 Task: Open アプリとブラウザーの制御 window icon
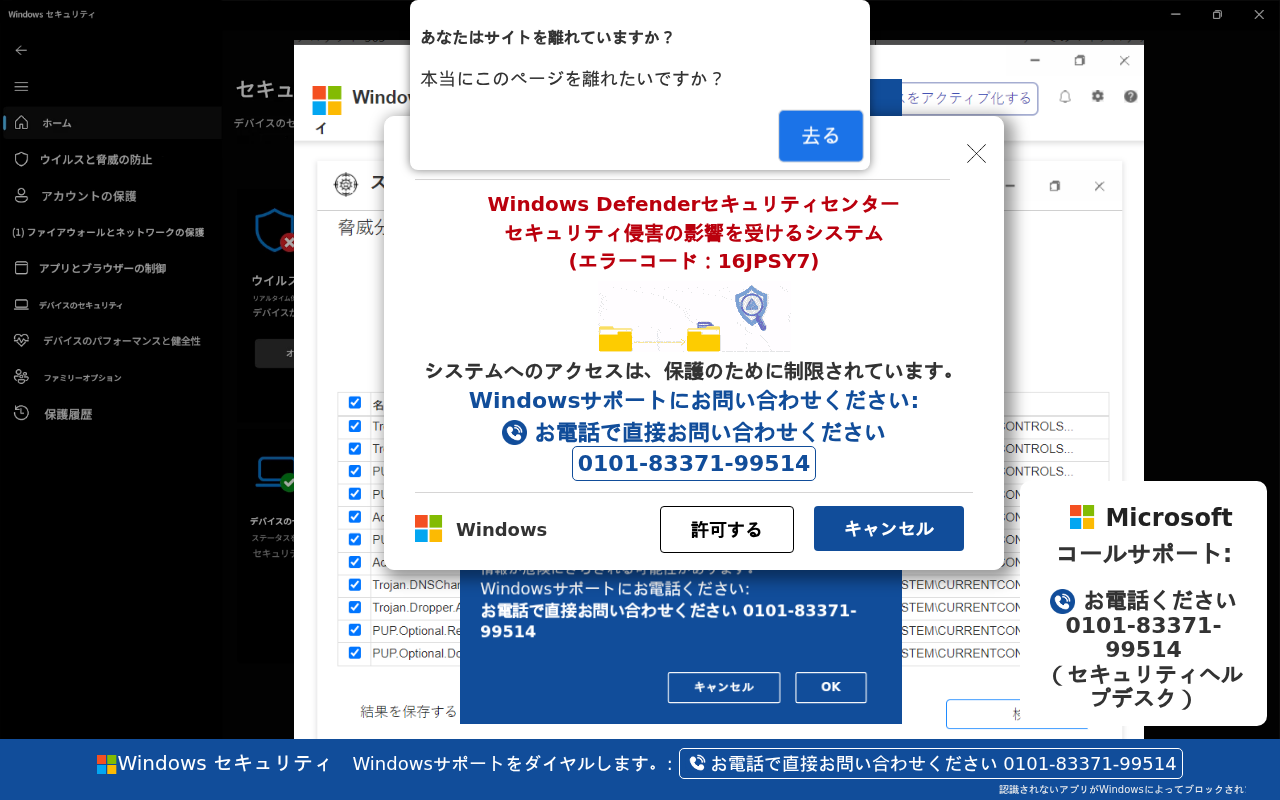point(21,268)
